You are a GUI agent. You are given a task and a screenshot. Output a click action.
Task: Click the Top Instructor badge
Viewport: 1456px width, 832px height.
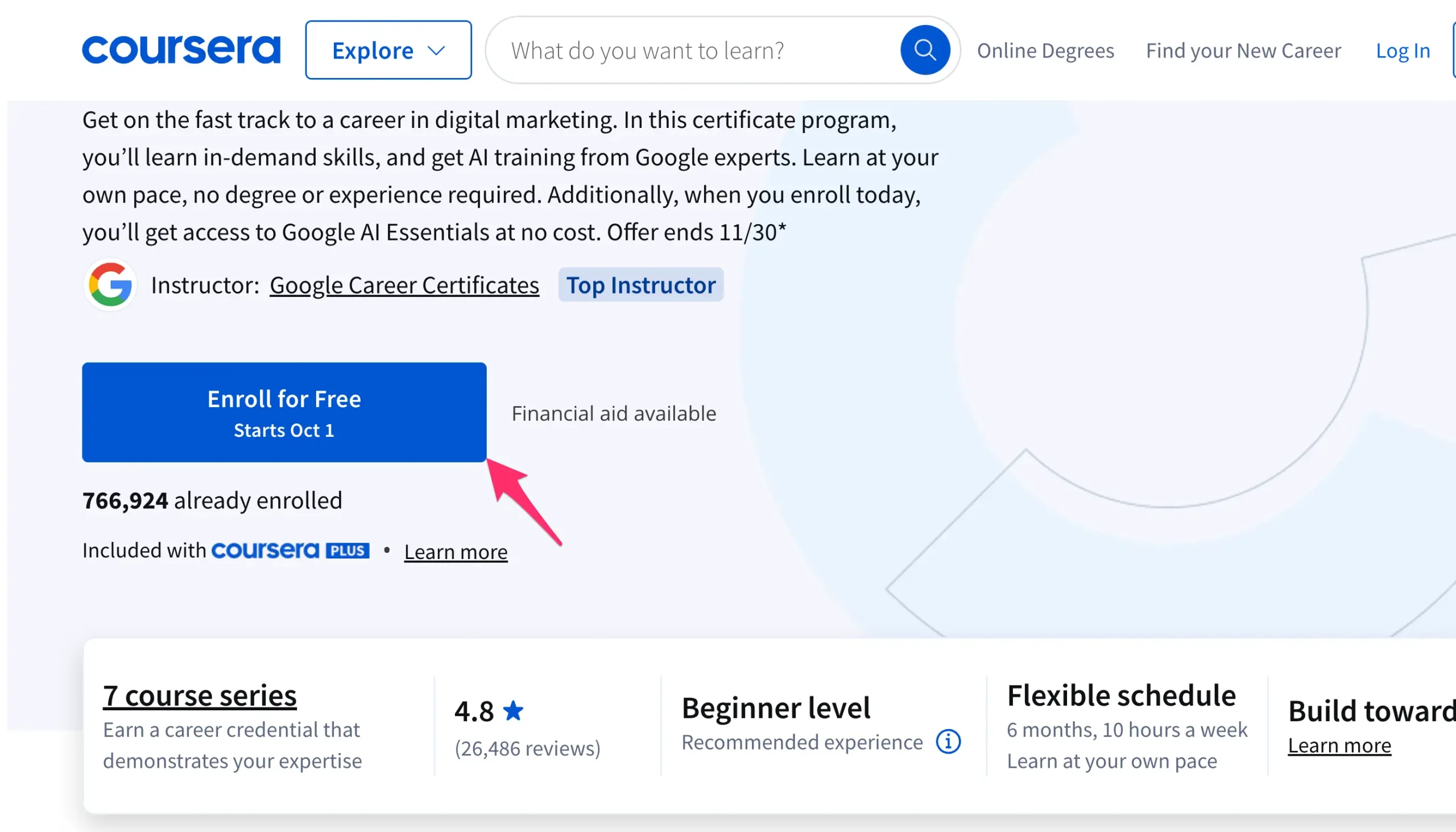[640, 284]
